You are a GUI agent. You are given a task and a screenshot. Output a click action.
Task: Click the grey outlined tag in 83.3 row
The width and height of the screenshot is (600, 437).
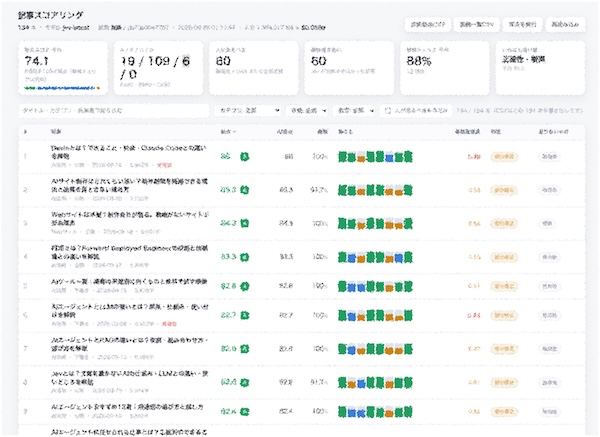[549, 257]
